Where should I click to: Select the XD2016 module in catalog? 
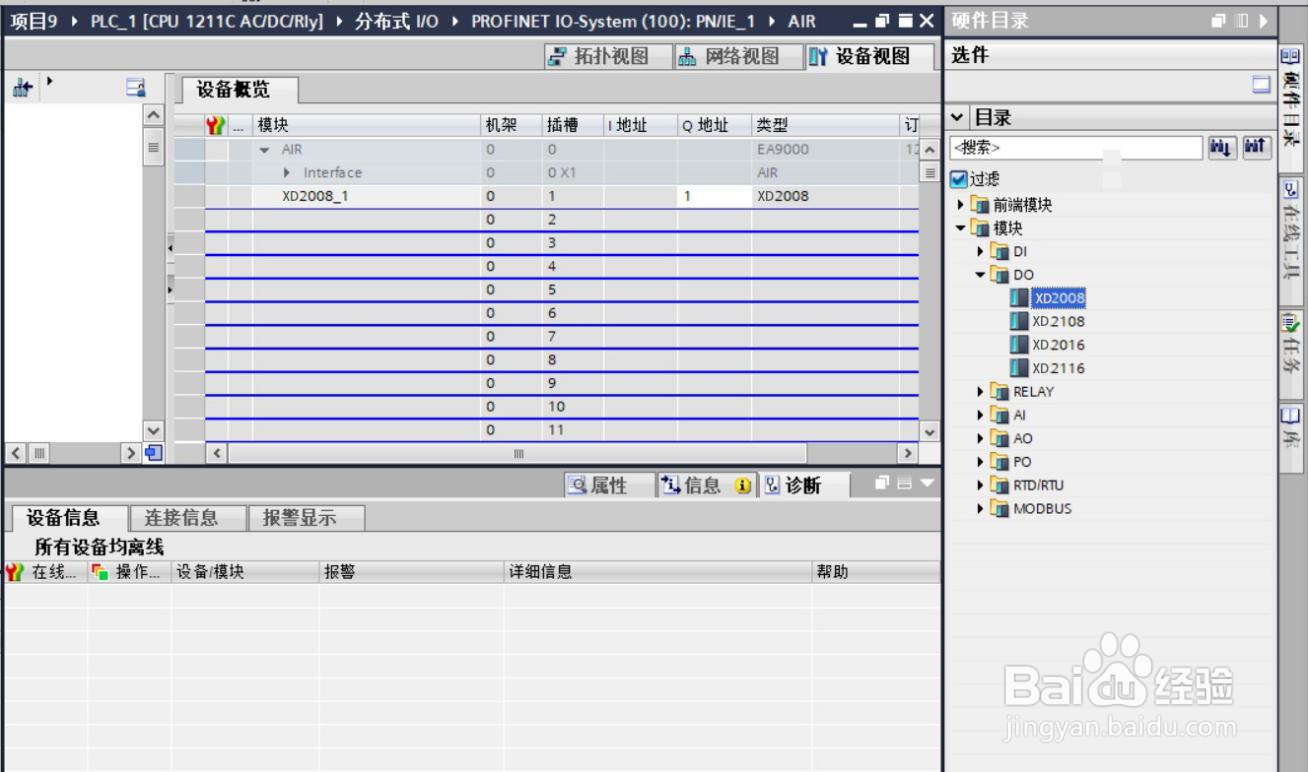(1058, 345)
